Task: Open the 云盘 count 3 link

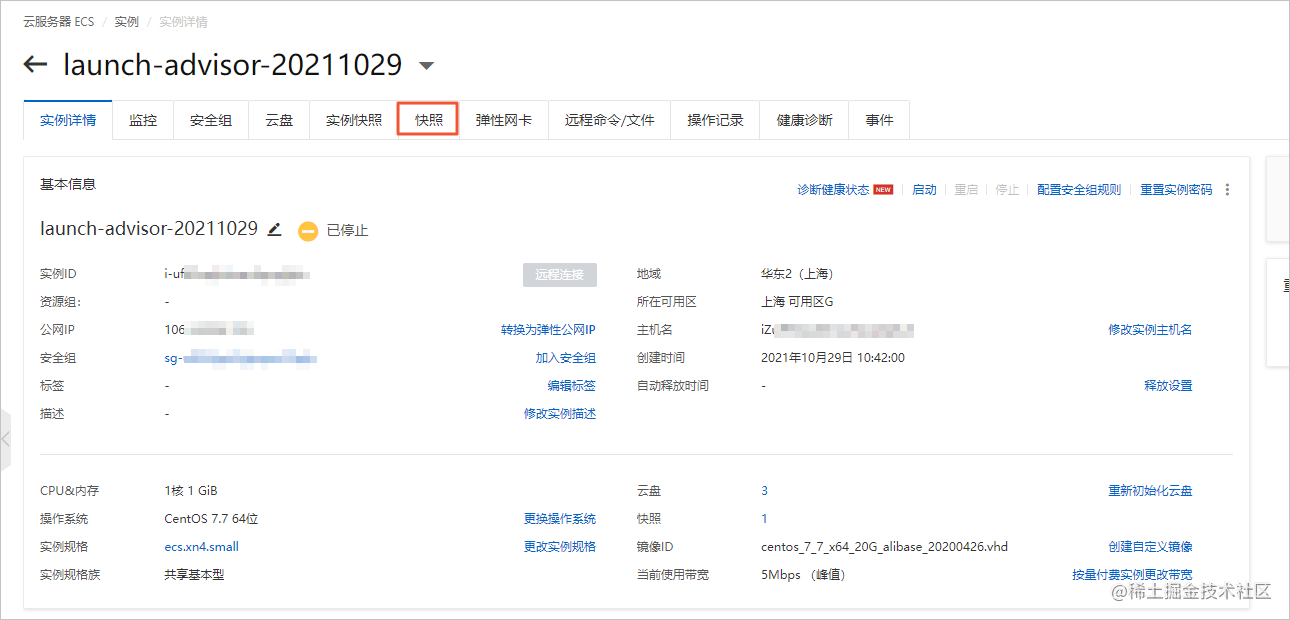Action: tap(764, 491)
